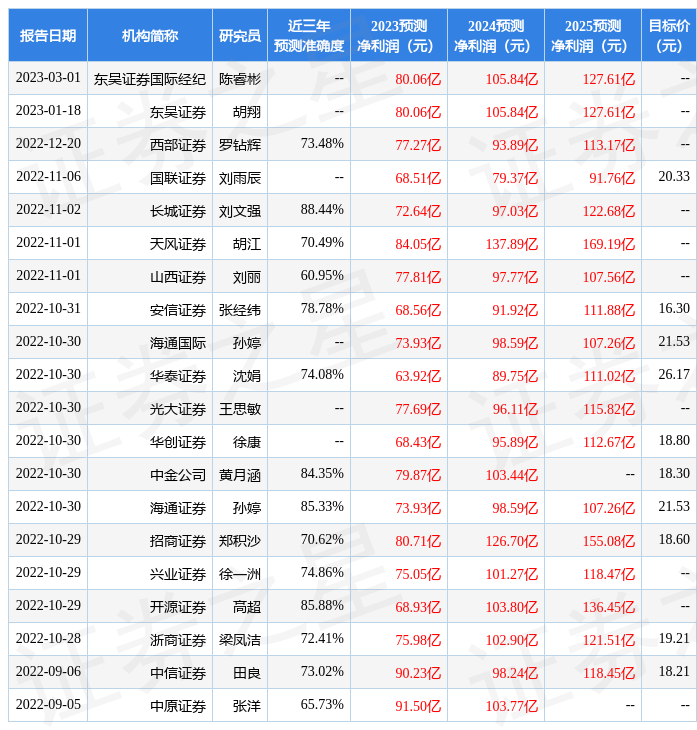Click researcher name 胡翔
This screenshot has height=730, width=697.
247,112
